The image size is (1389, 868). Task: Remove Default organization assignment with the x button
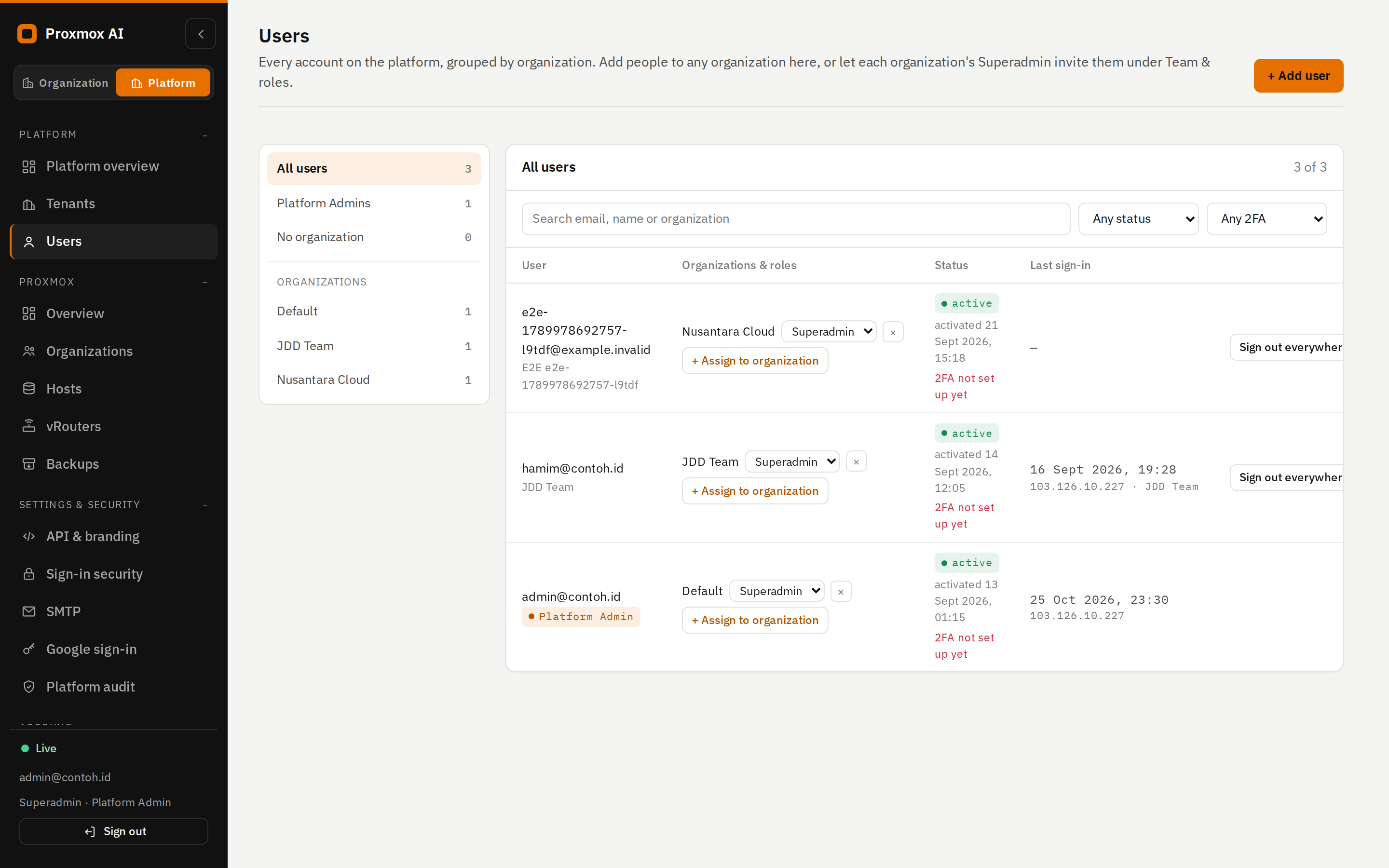840,591
